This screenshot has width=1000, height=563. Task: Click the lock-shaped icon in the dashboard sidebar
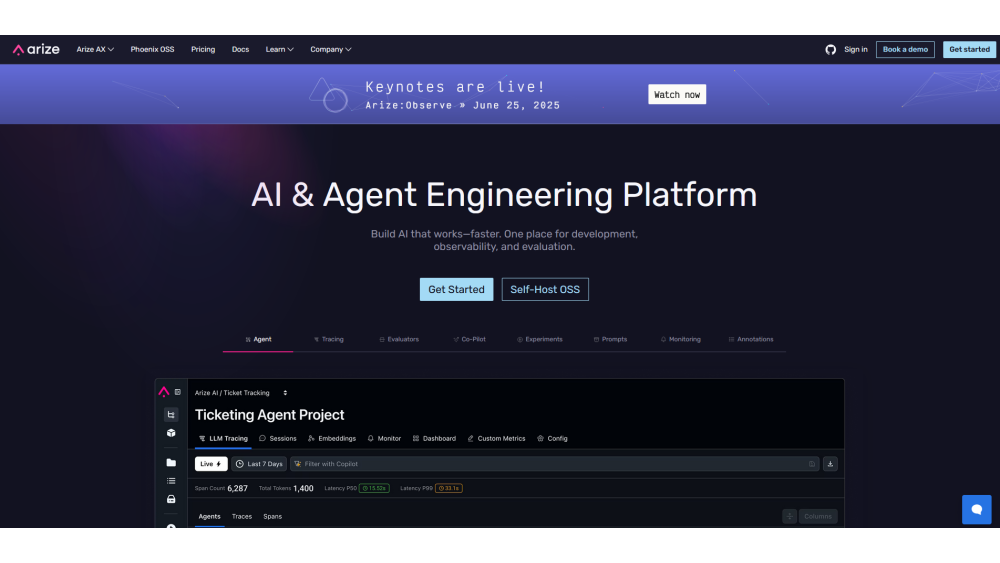point(171,499)
